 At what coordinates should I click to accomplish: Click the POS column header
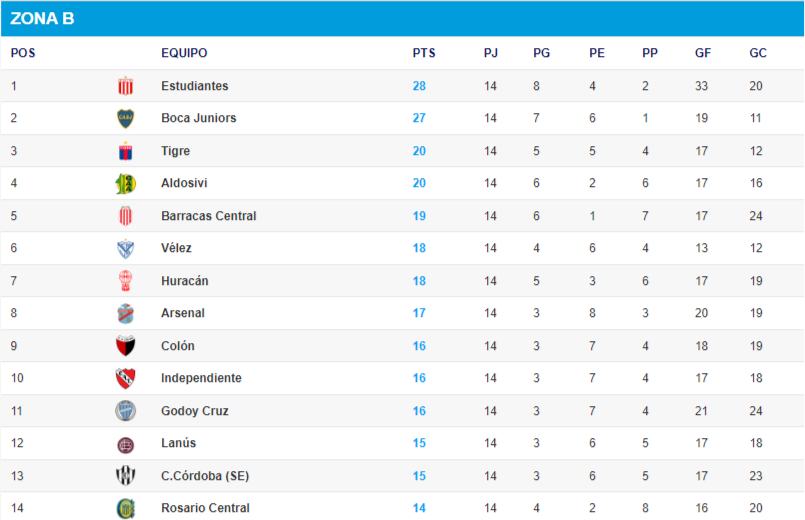(23, 53)
